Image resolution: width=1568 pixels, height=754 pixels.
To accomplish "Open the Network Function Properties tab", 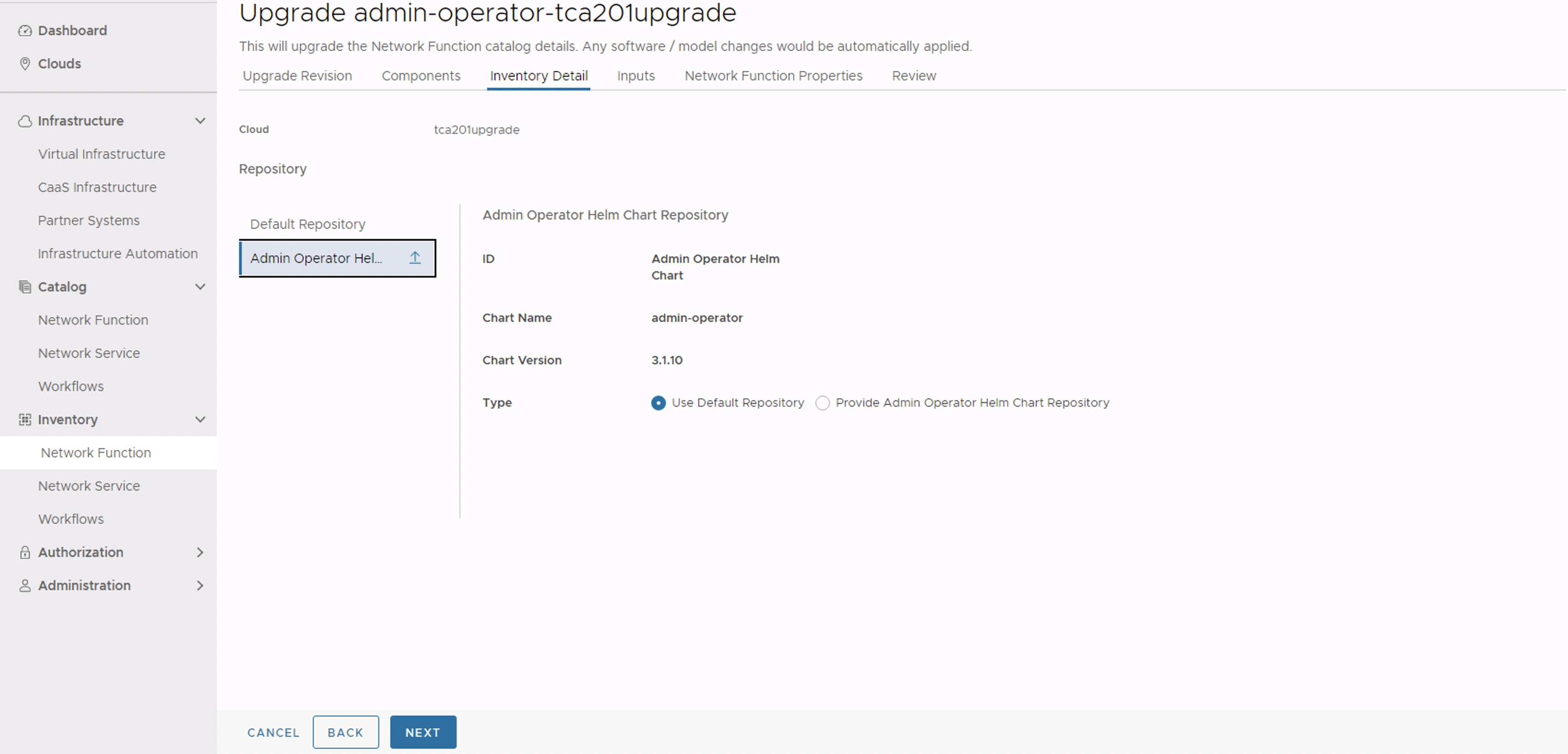I will tap(773, 76).
